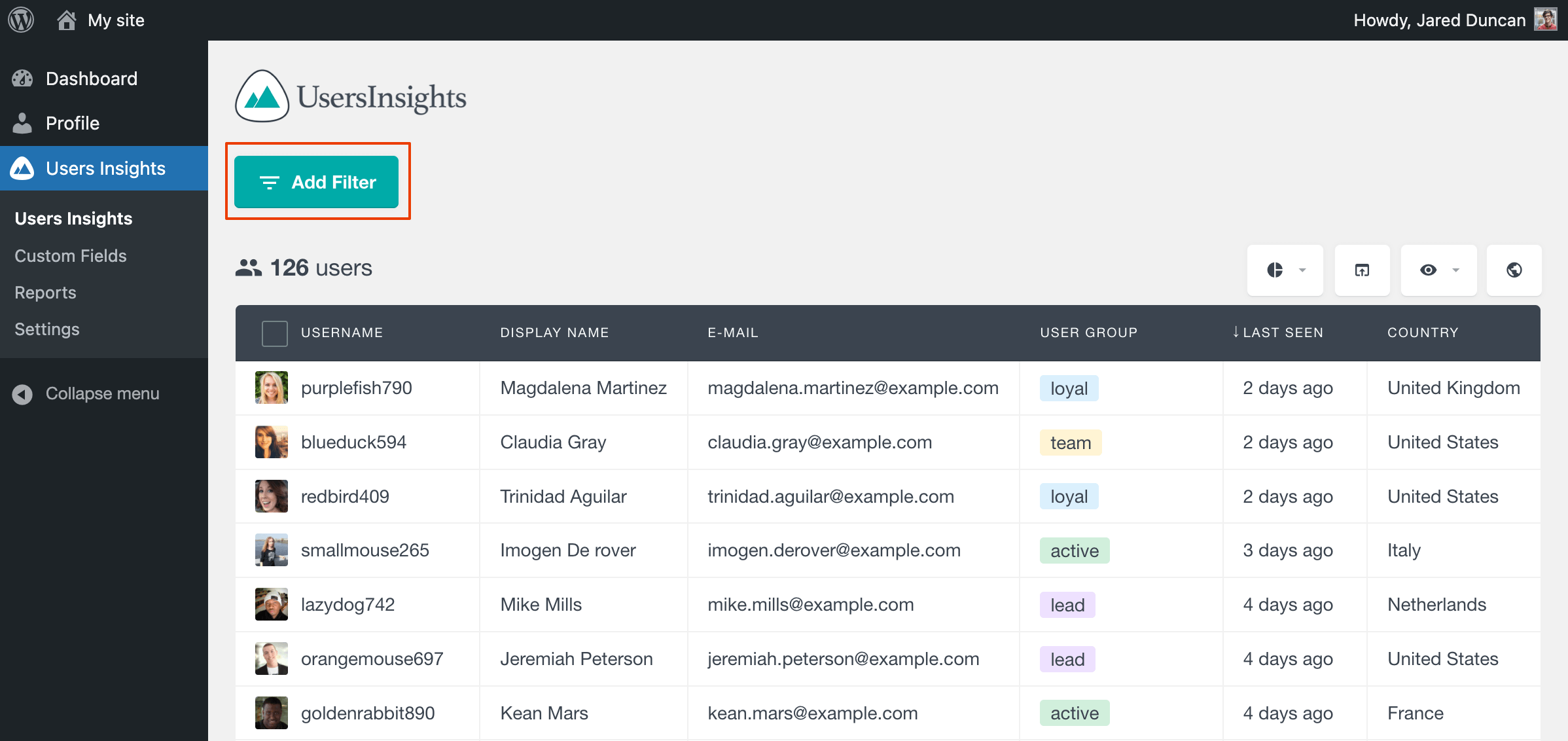This screenshot has height=741, width=1568.
Task: Click the loyal tag for Trinidad Aguilar
Action: point(1069,497)
